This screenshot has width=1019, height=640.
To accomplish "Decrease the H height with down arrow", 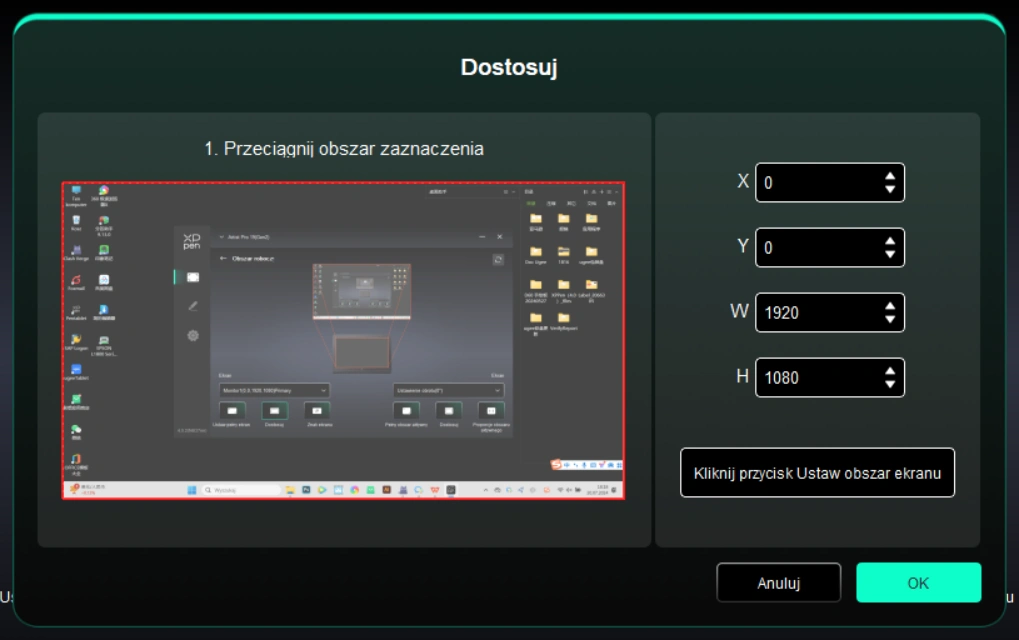I will pos(890,384).
